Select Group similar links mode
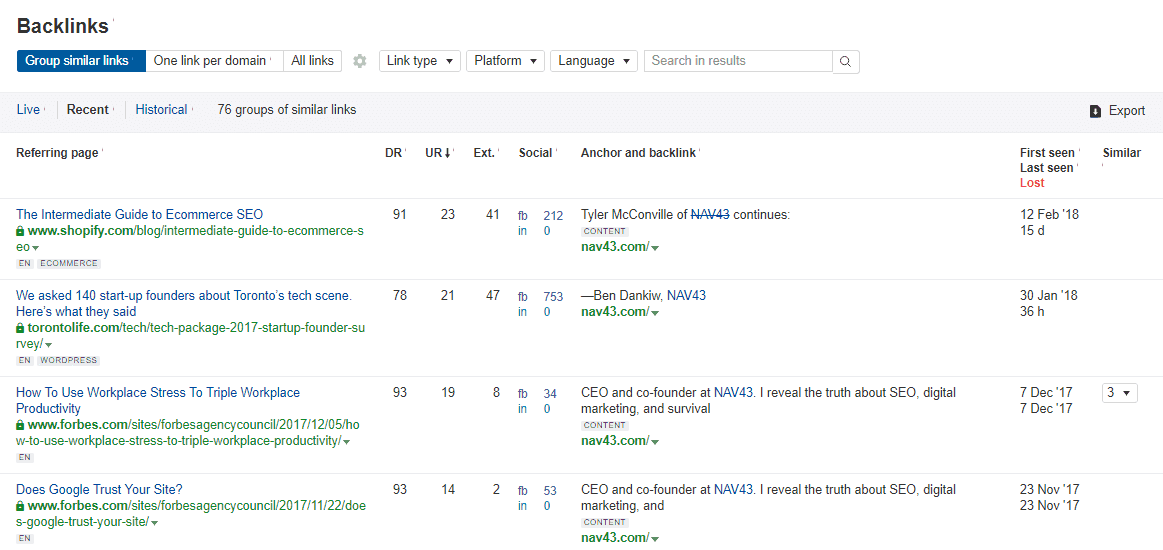1163x550 pixels. click(81, 61)
